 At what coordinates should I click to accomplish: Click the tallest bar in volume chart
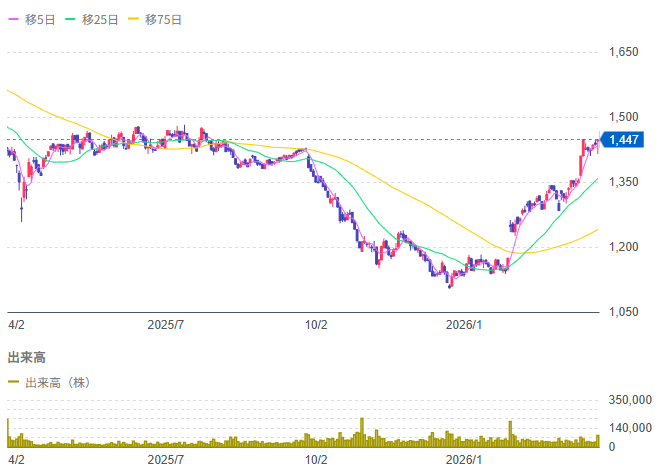(x=361, y=432)
